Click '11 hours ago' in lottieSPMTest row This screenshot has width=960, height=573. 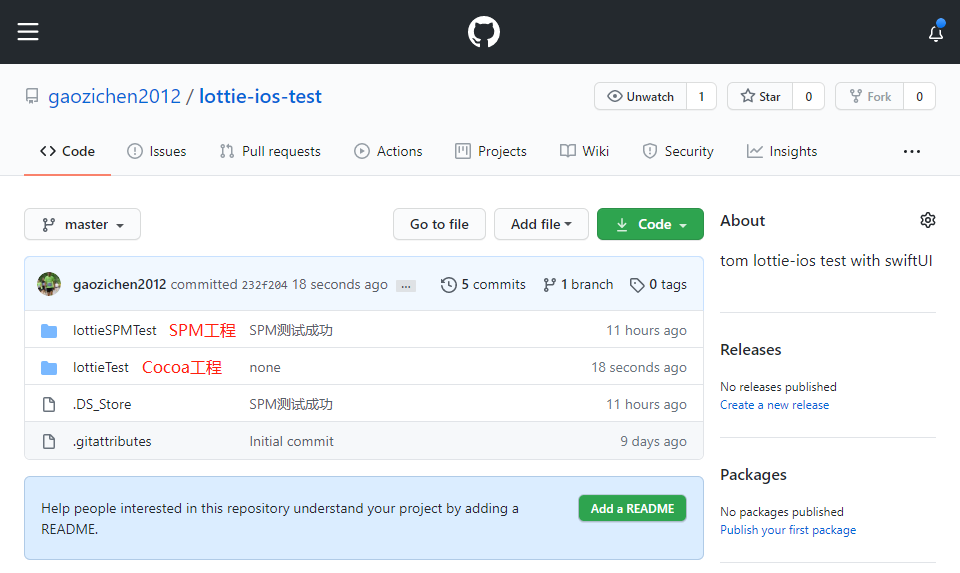point(646,331)
